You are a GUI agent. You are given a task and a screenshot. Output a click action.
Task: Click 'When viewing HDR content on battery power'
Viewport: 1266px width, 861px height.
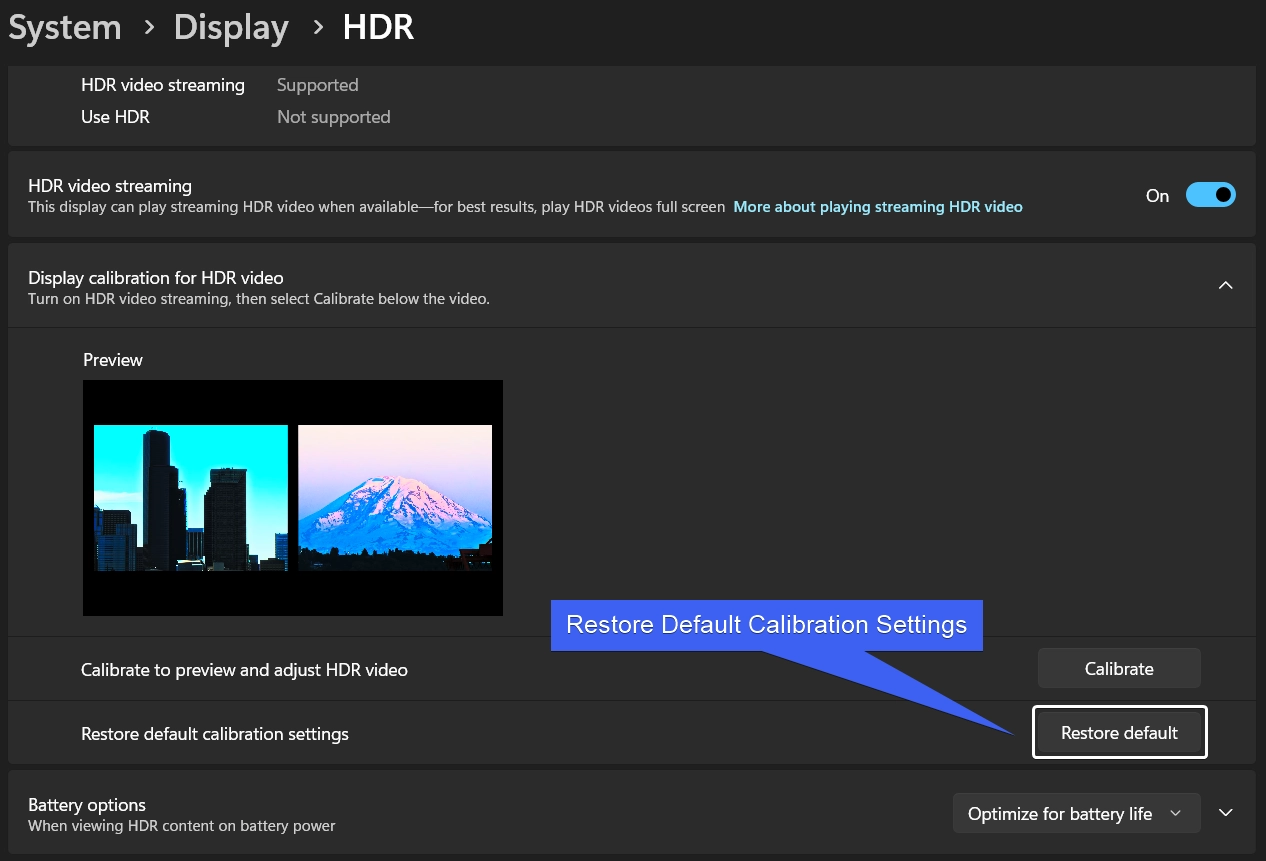[x=182, y=826]
